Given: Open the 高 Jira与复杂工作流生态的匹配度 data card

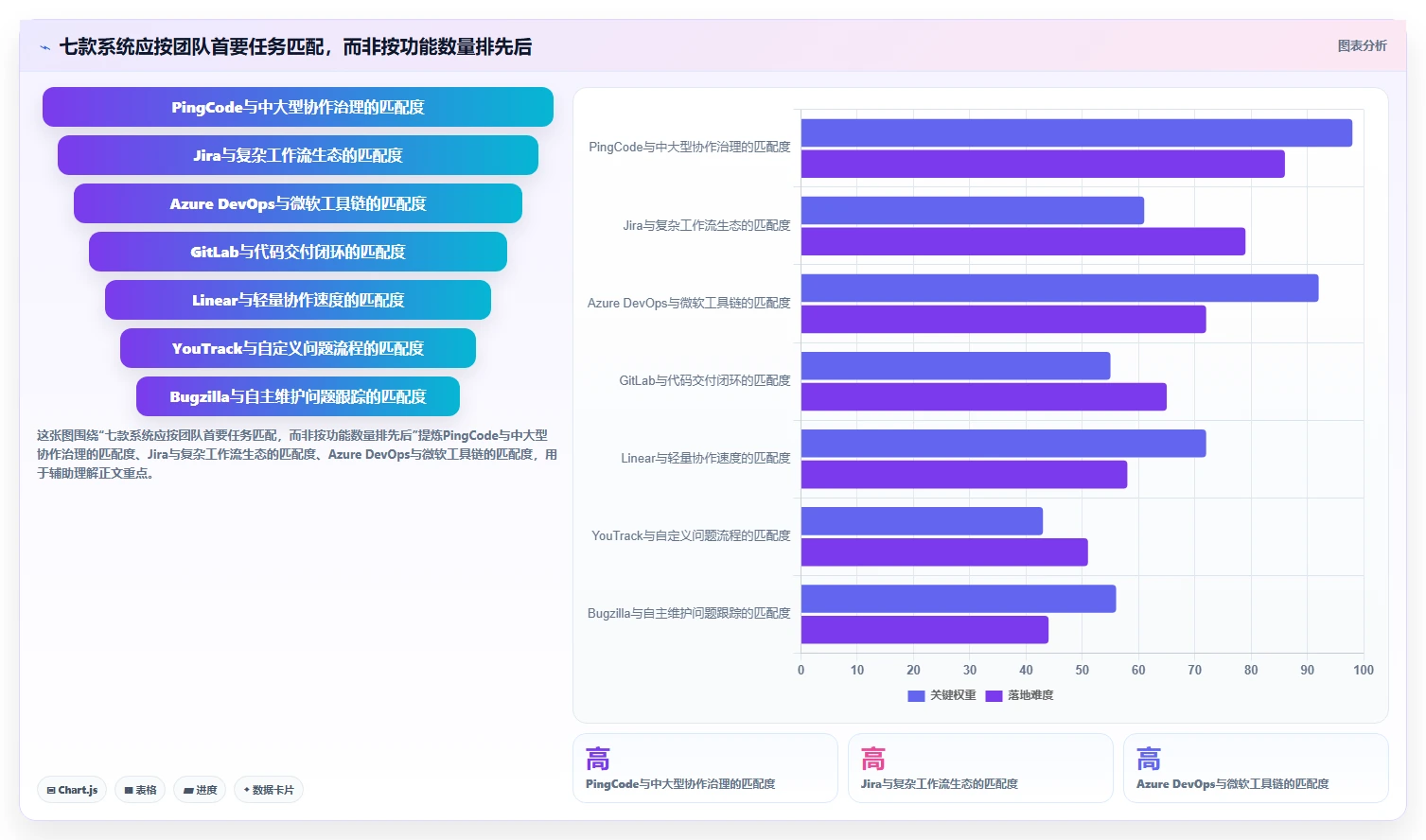Looking at the screenshot, I should (980, 768).
